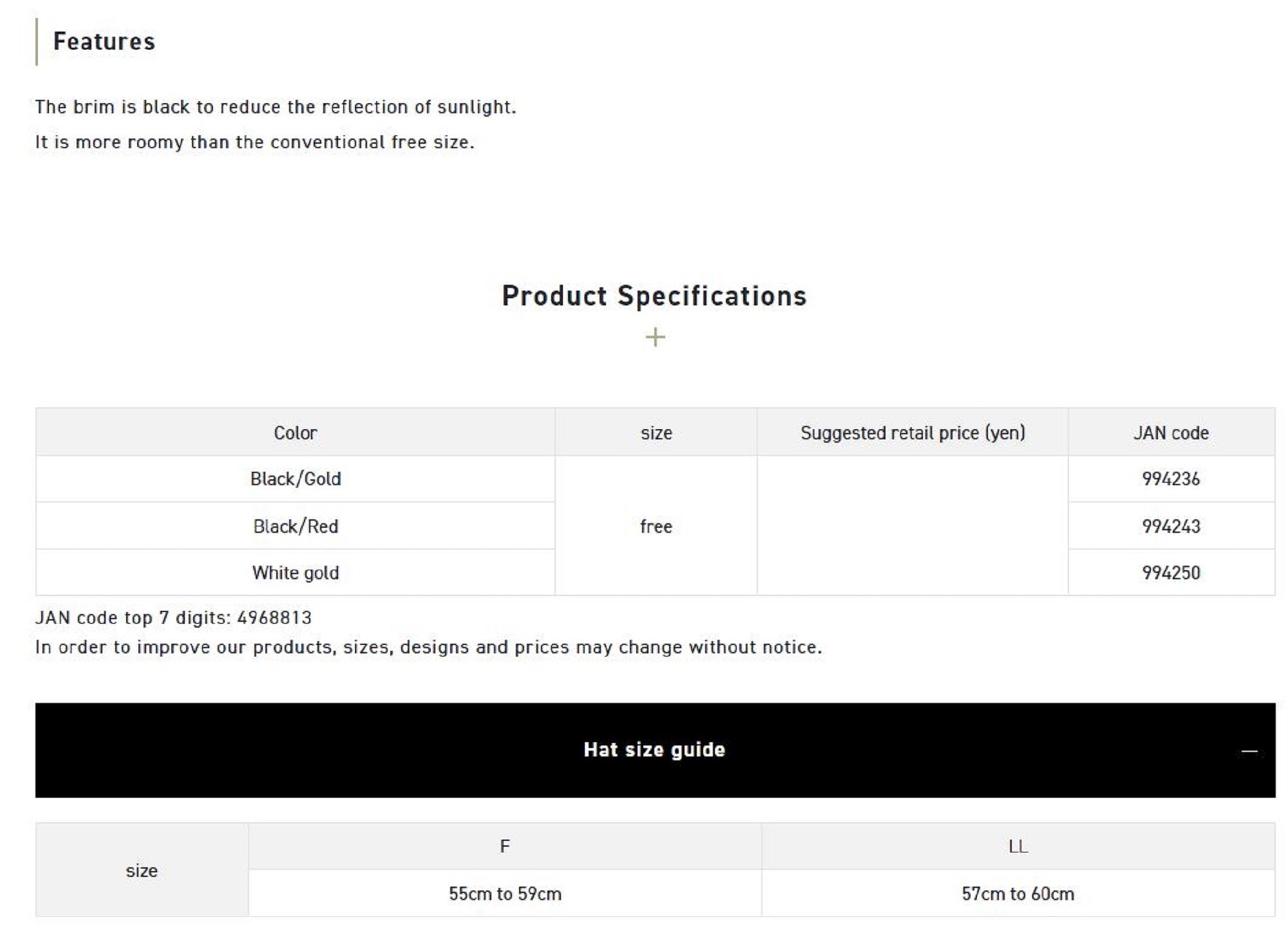Click the Product Specifications heading
This screenshot has height=933, width=1288.
coord(654,296)
